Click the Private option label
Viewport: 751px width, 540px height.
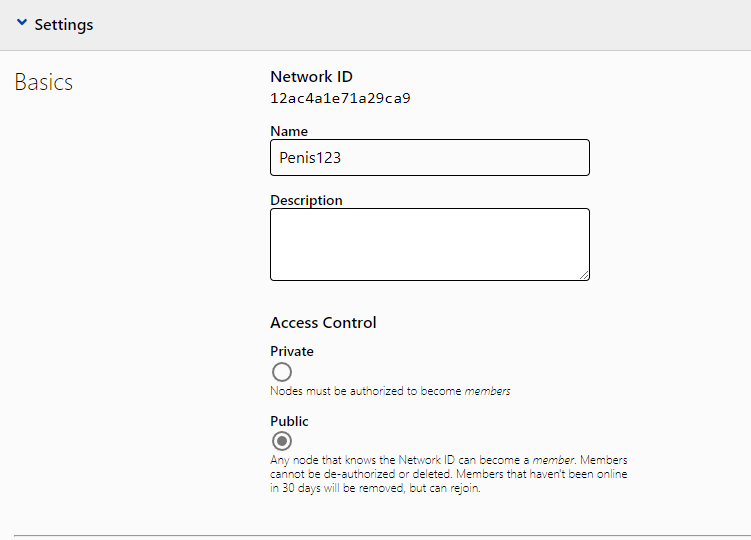(292, 351)
